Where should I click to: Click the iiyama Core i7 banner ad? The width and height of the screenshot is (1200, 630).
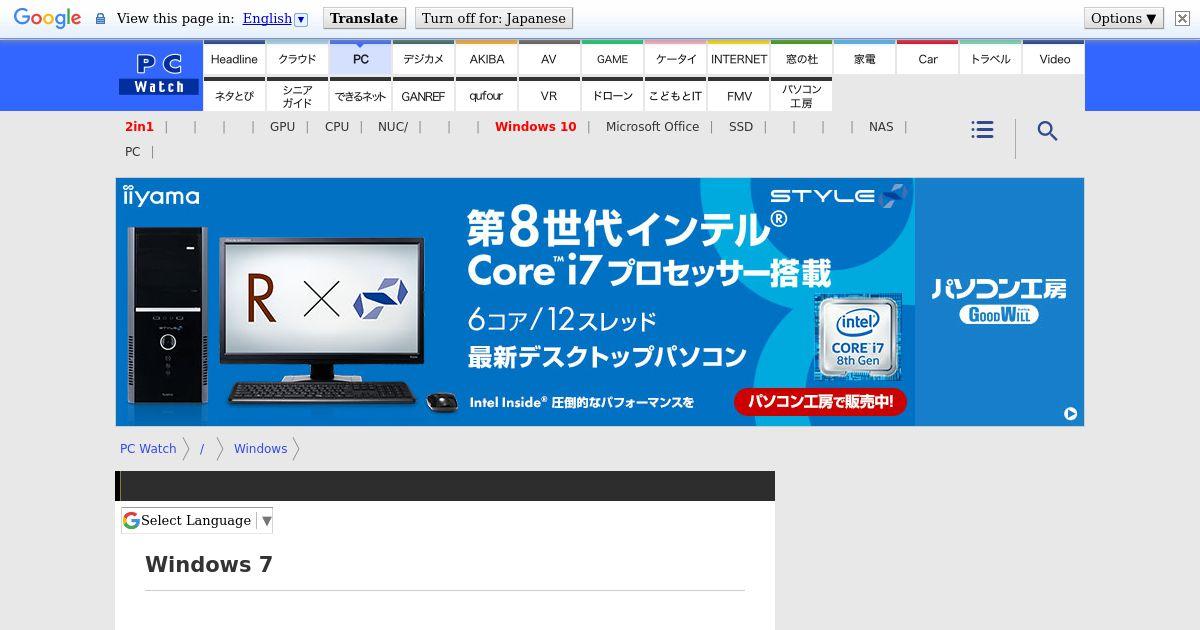click(600, 302)
